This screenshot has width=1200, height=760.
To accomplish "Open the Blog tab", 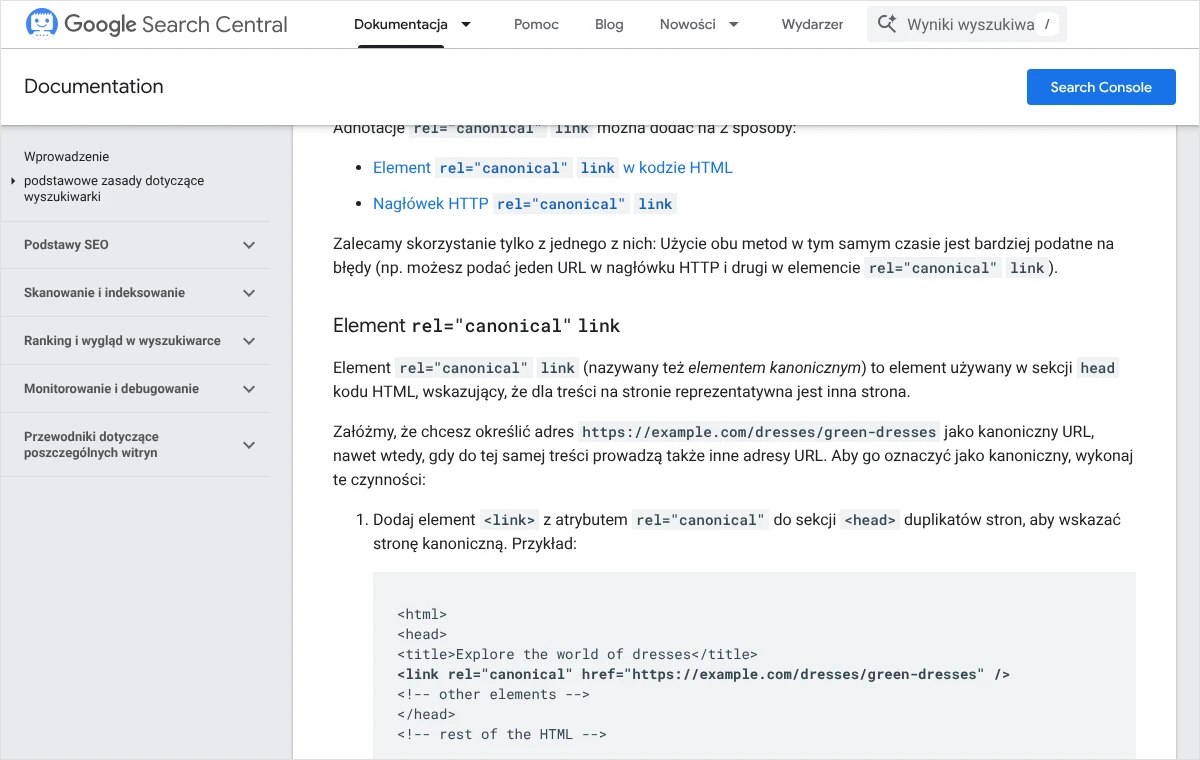I will 609,24.
